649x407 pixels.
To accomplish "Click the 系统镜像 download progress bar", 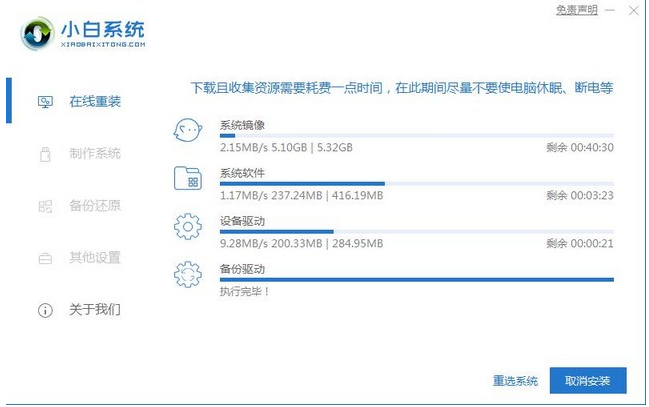I will (416, 135).
